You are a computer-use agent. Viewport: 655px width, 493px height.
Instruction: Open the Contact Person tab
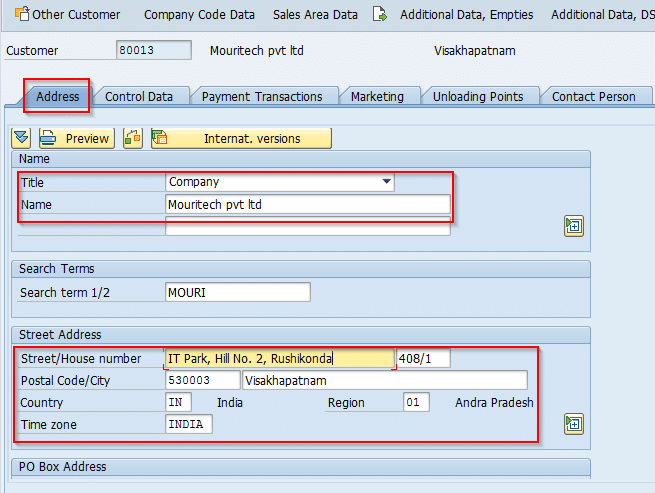[x=594, y=96]
